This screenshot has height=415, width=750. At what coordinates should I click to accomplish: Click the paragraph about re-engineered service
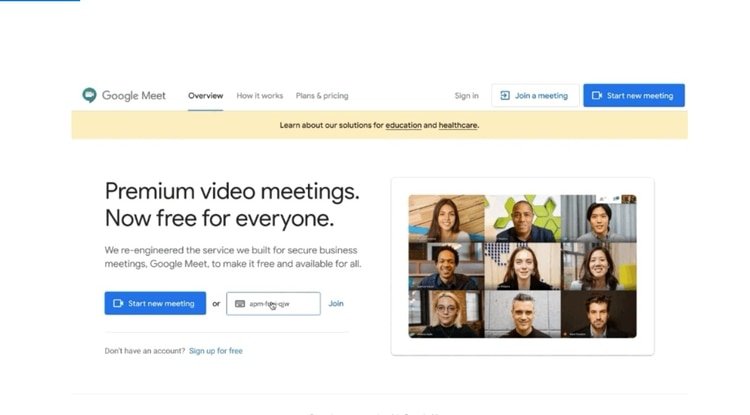pyautogui.click(x=233, y=257)
